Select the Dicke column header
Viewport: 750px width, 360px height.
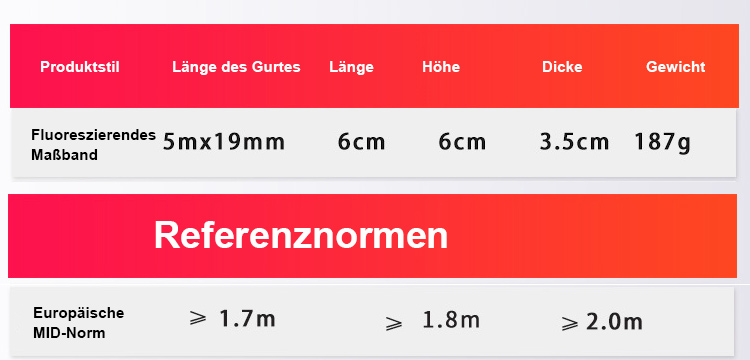(x=562, y=67)
